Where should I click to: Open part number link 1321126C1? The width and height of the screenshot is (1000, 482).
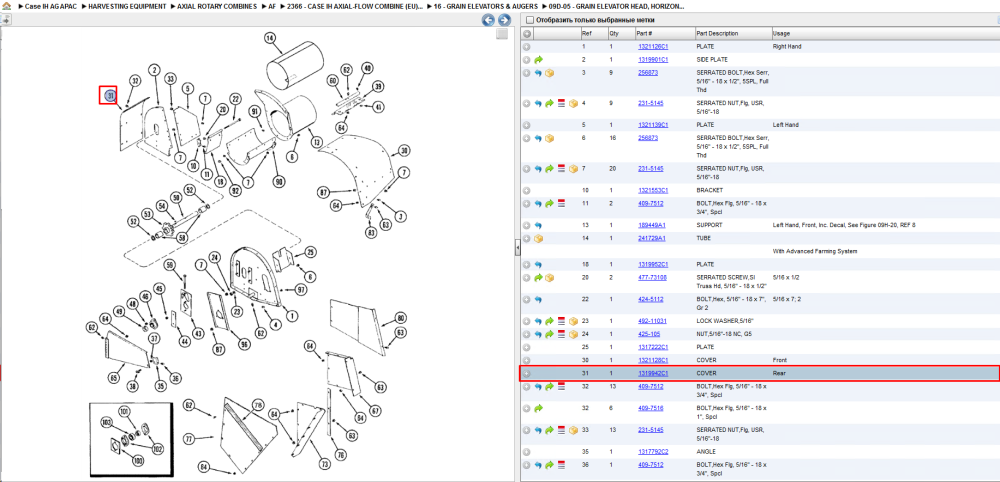pos(652,47)
